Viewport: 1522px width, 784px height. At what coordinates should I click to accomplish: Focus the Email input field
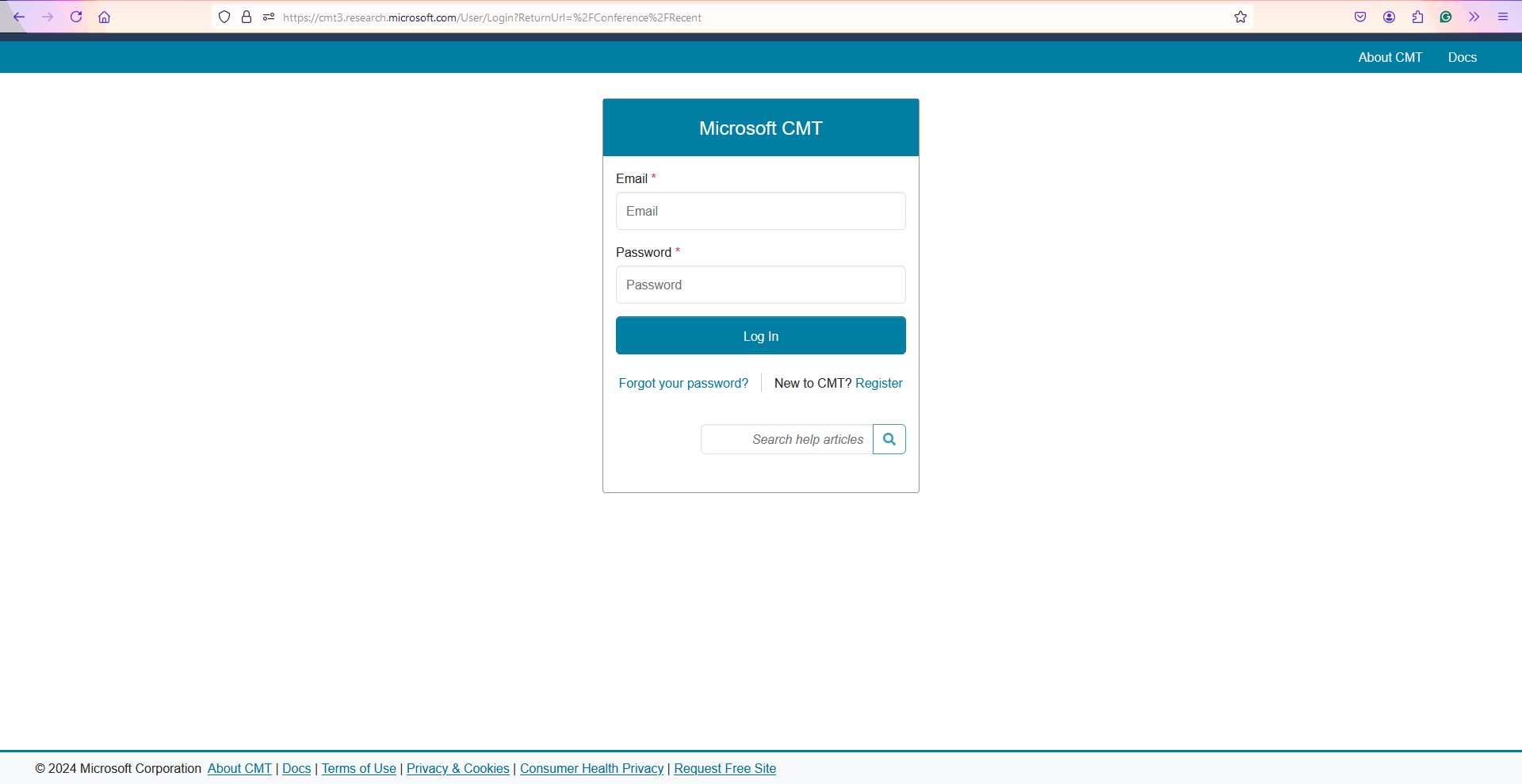click(761, 211)
